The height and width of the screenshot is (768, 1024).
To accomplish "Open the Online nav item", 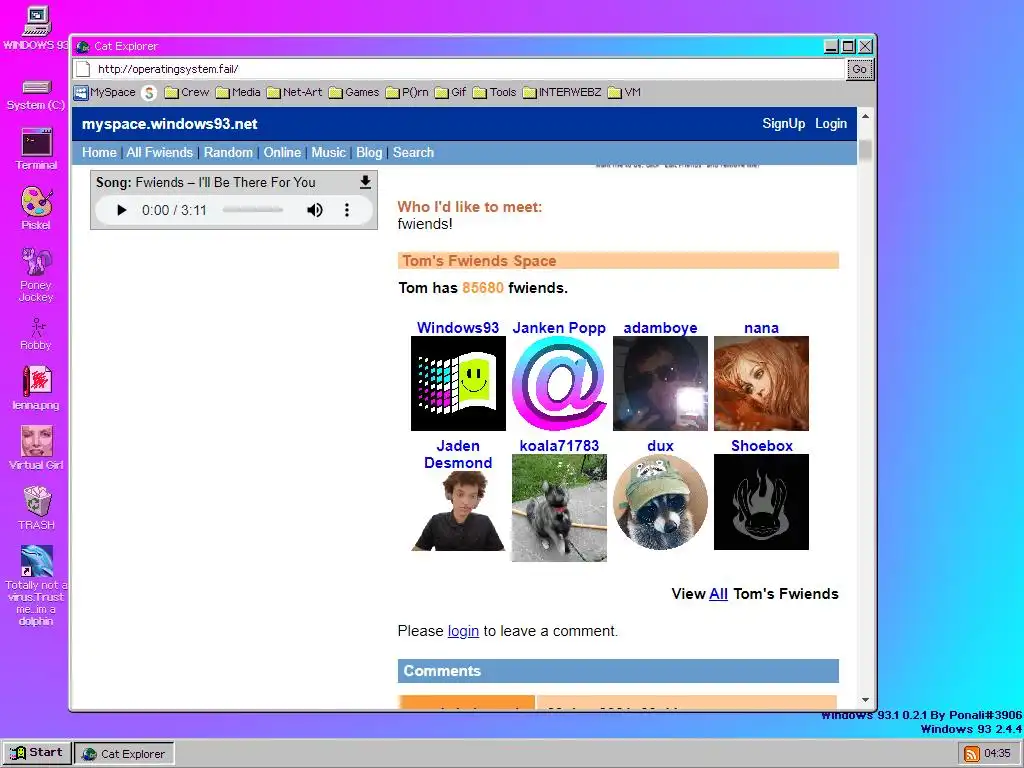I will (282, 153).
